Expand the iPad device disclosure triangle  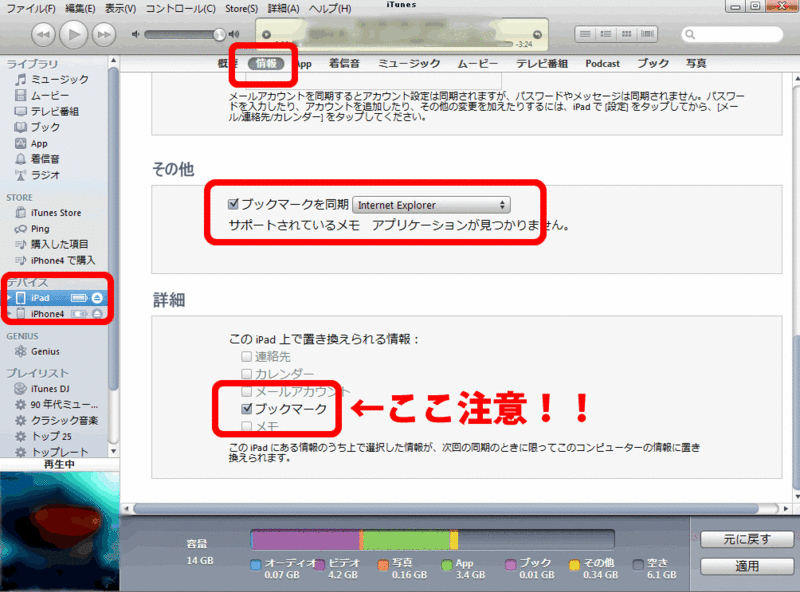point(9,298)
